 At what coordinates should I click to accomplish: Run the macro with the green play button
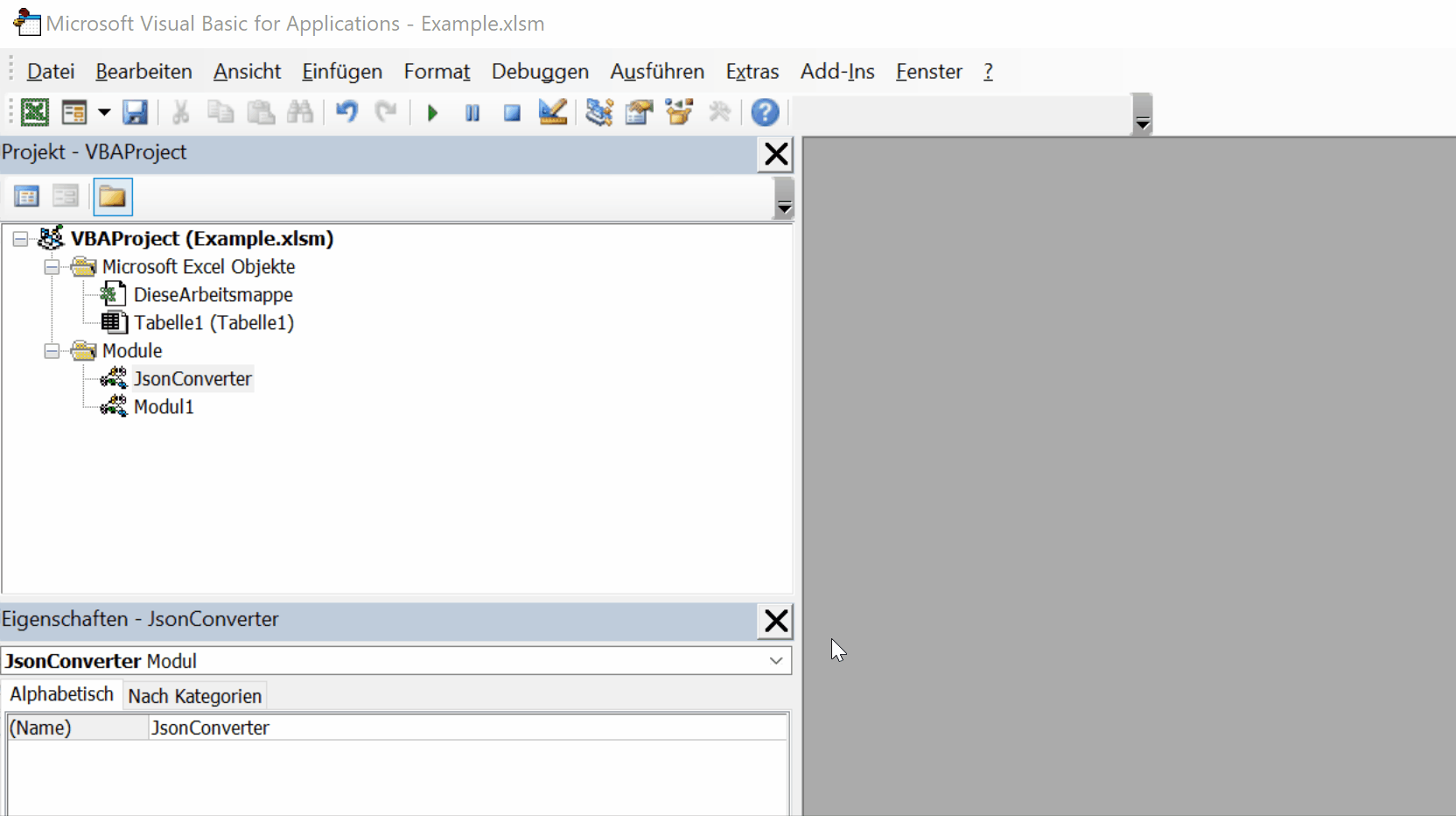432,113
